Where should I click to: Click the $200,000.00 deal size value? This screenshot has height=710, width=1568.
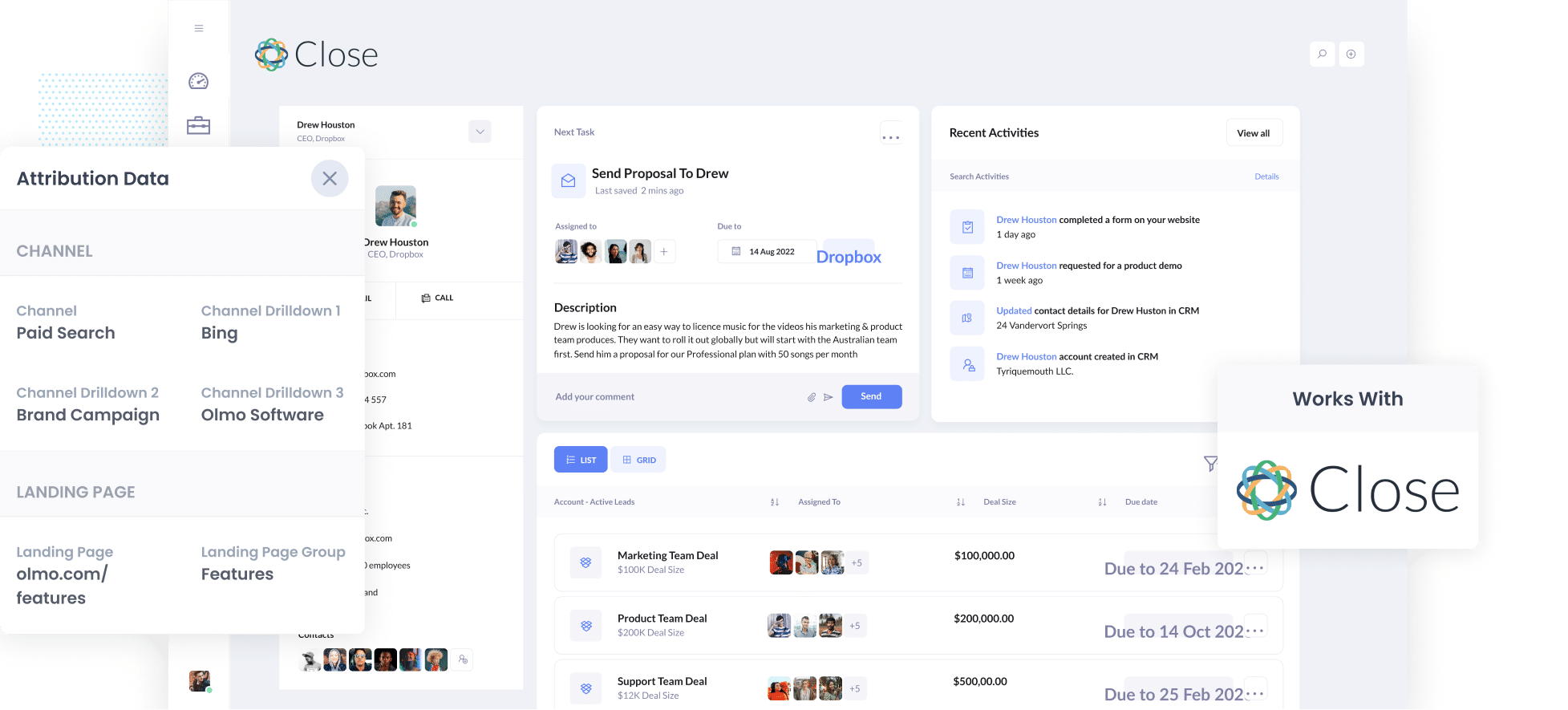point(983,619)
